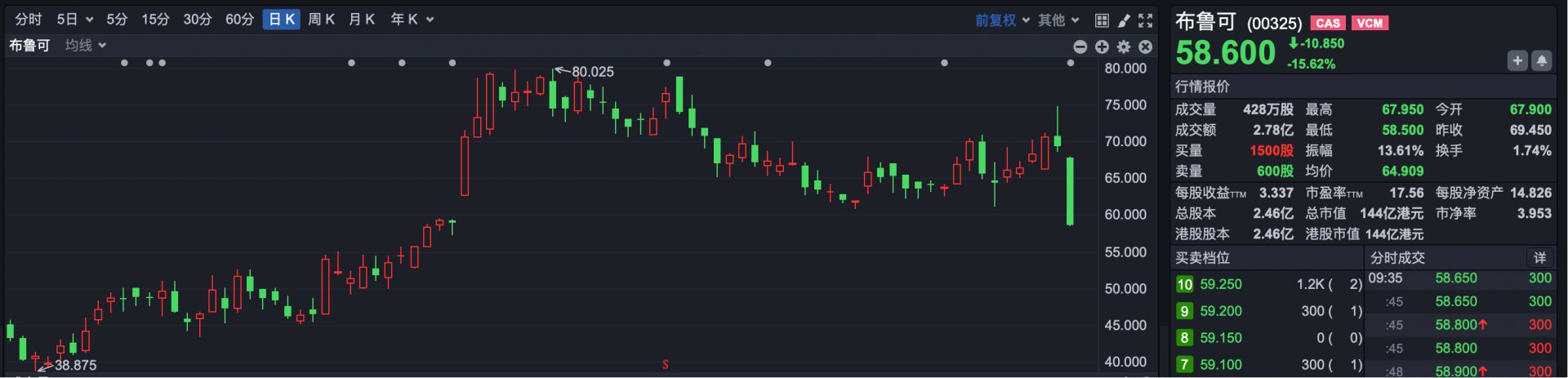The height and width of the screenshot is (378, 1568).
Task: Click the 38.875 low price label
Action: coord(75,365)
